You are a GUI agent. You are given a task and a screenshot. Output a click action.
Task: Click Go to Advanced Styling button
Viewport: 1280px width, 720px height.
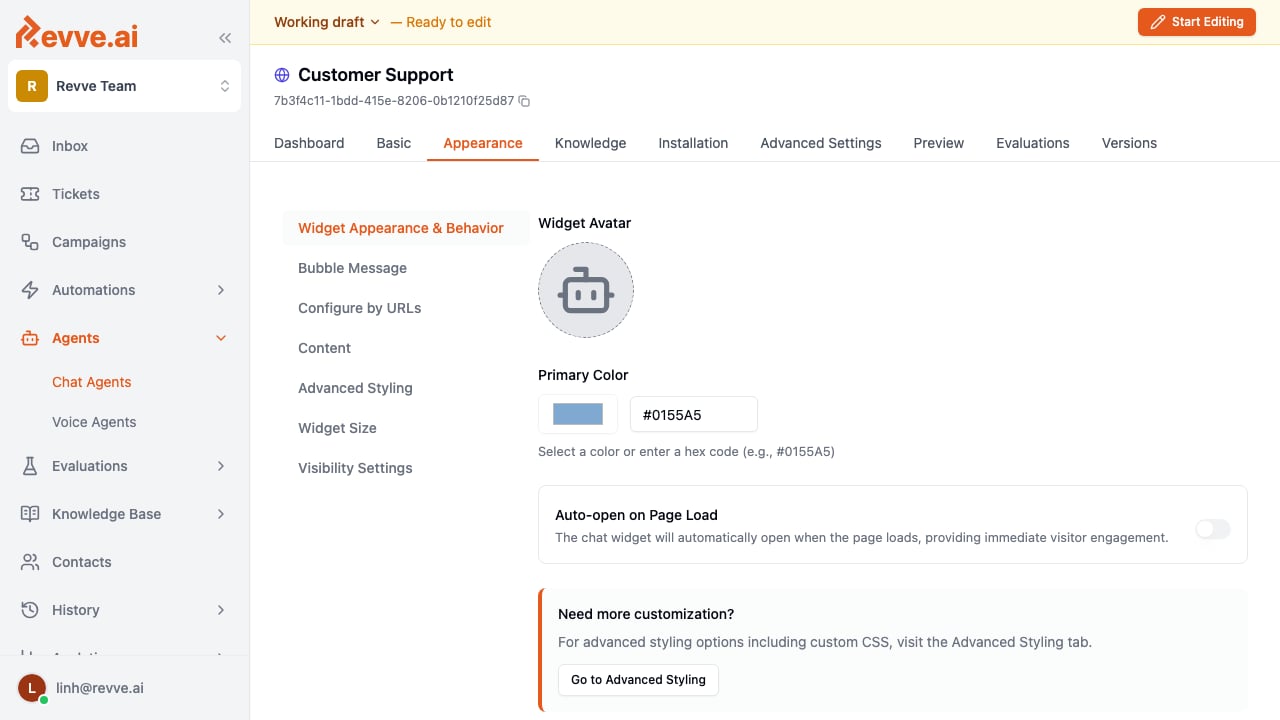click(638, 680)
